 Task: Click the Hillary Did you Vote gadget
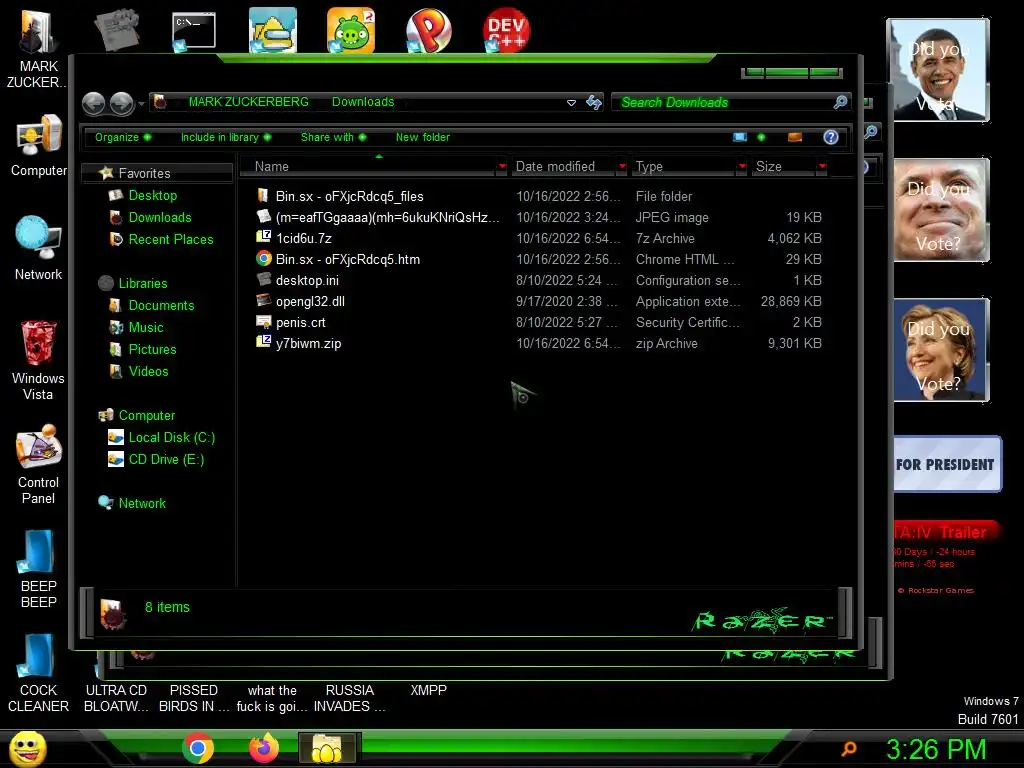click(941, 349)
